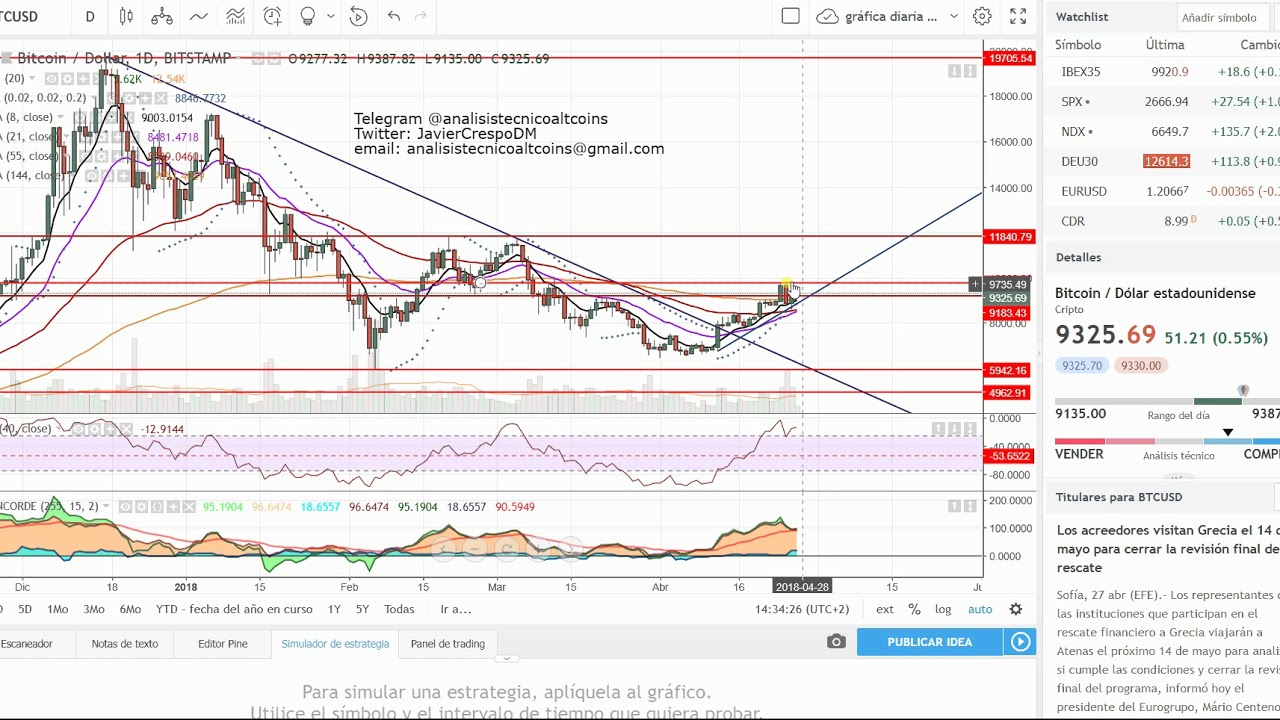Open price scale settings gear

click(x=1016, y=609)
